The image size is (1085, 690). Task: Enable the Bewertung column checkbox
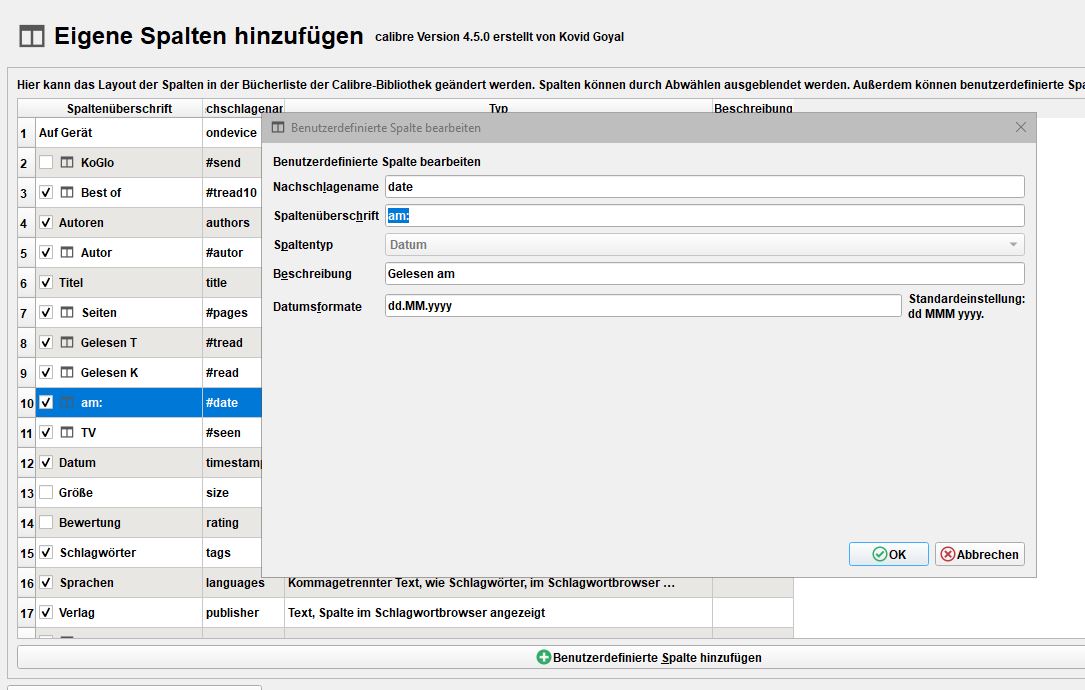point(46,522)
